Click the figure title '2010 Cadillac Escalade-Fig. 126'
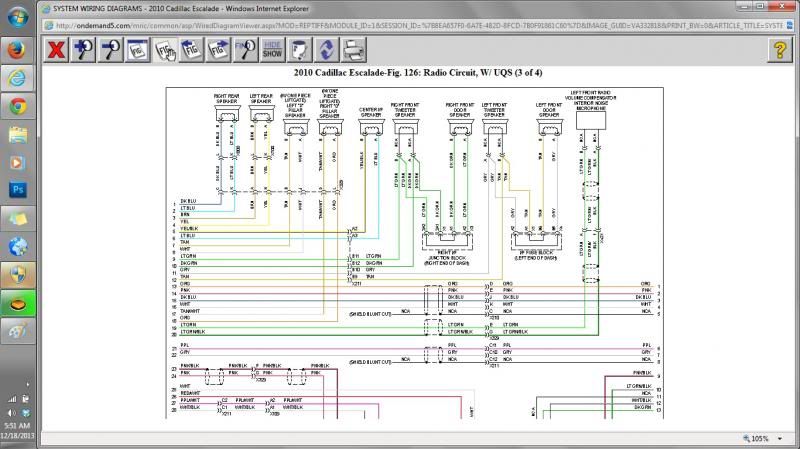The image size is (800, 449). pyautogui.click(x=418, y=72)
